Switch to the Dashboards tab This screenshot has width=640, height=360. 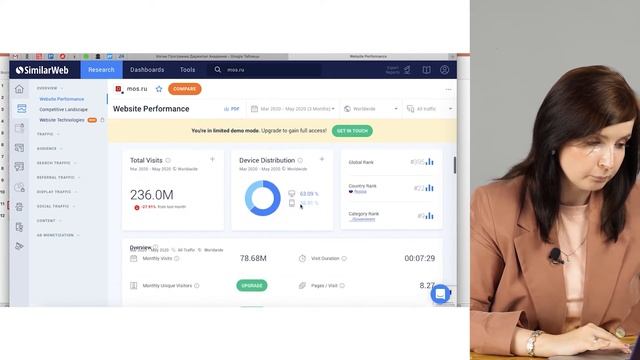coord(147,70)
